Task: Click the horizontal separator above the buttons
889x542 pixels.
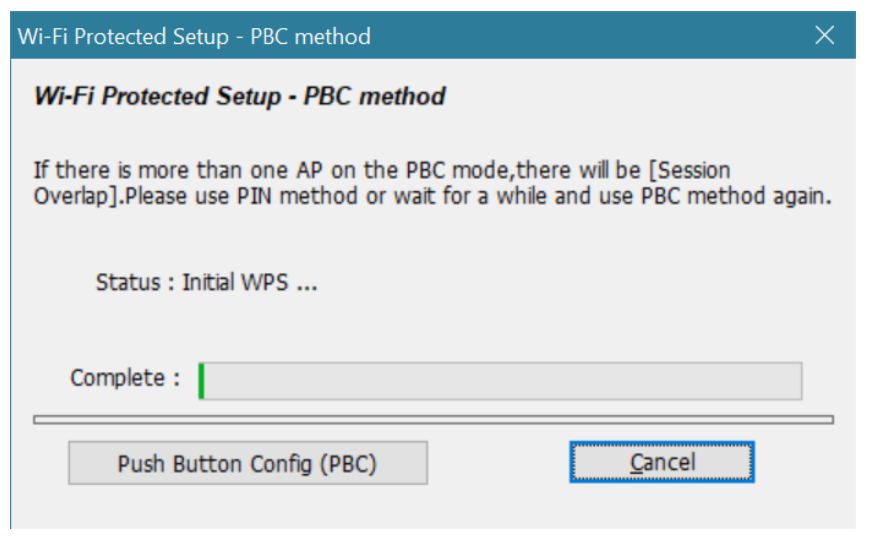Action: click(x=433, y=419)
